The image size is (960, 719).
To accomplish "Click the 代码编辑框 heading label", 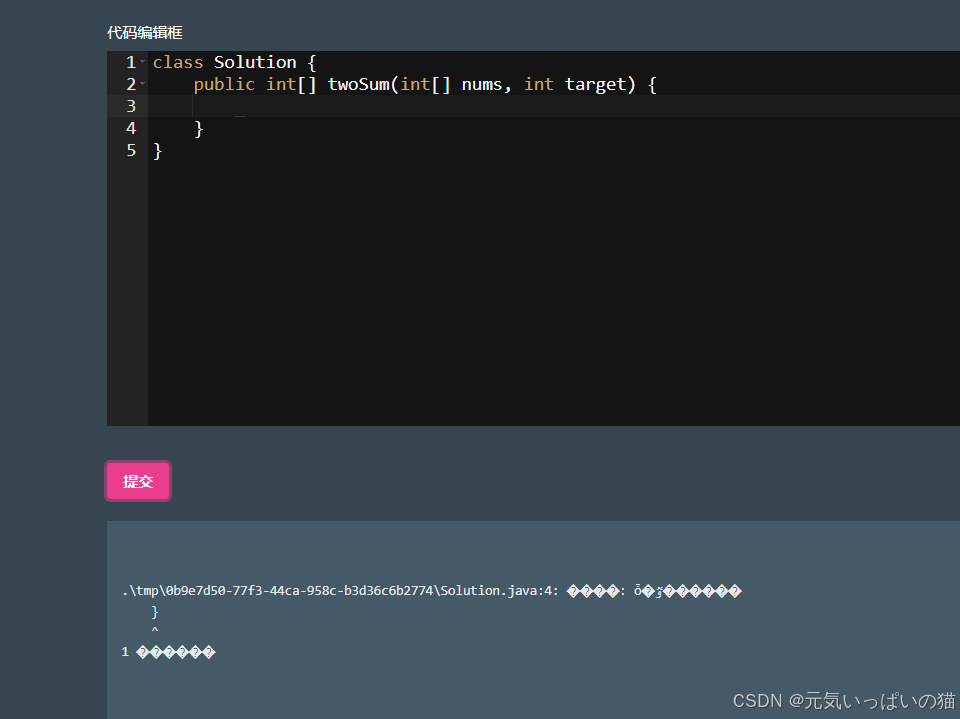I will click(144, 32).
